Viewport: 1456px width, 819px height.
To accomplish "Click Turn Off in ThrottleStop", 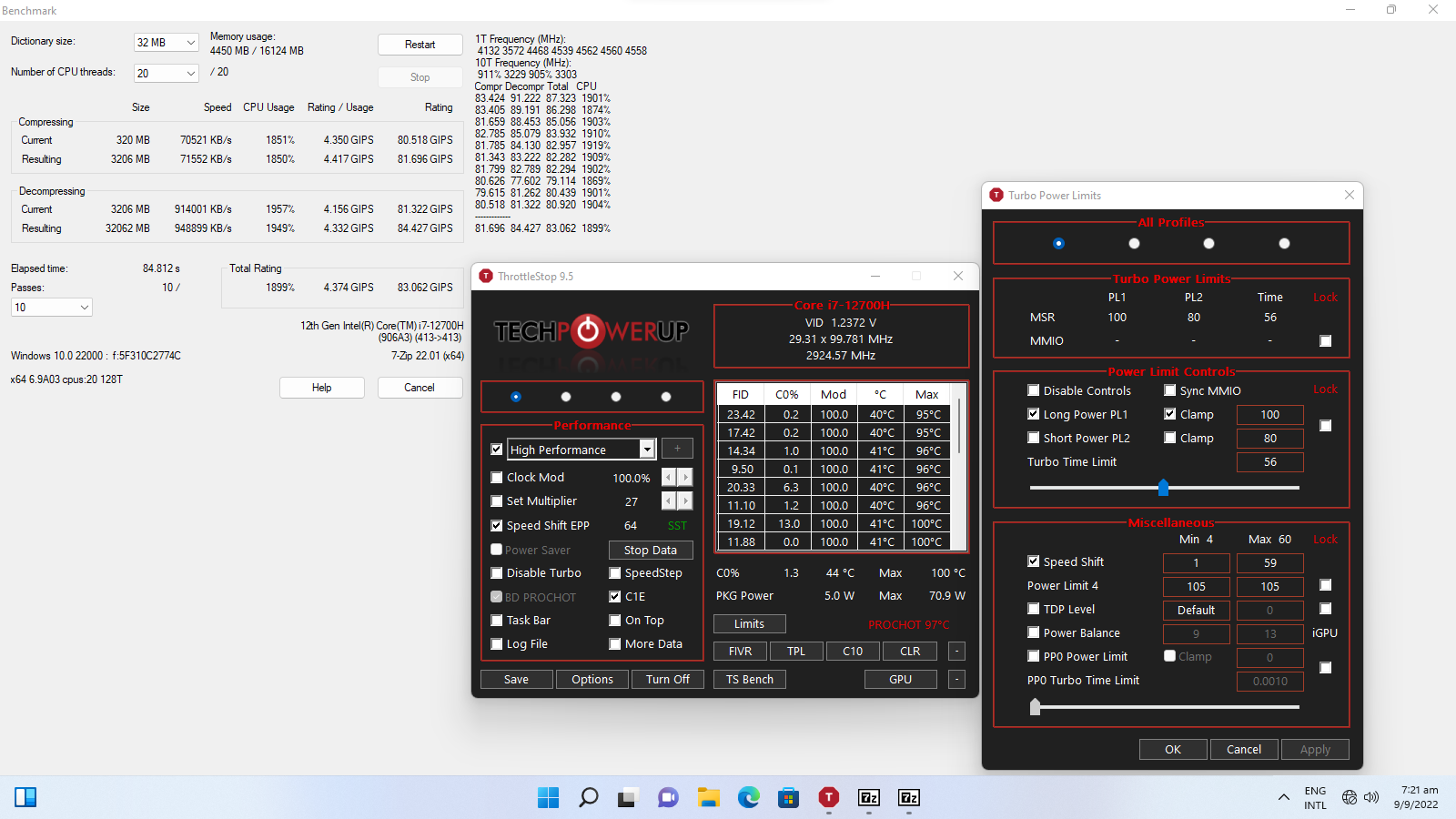I will pos(668,679).
